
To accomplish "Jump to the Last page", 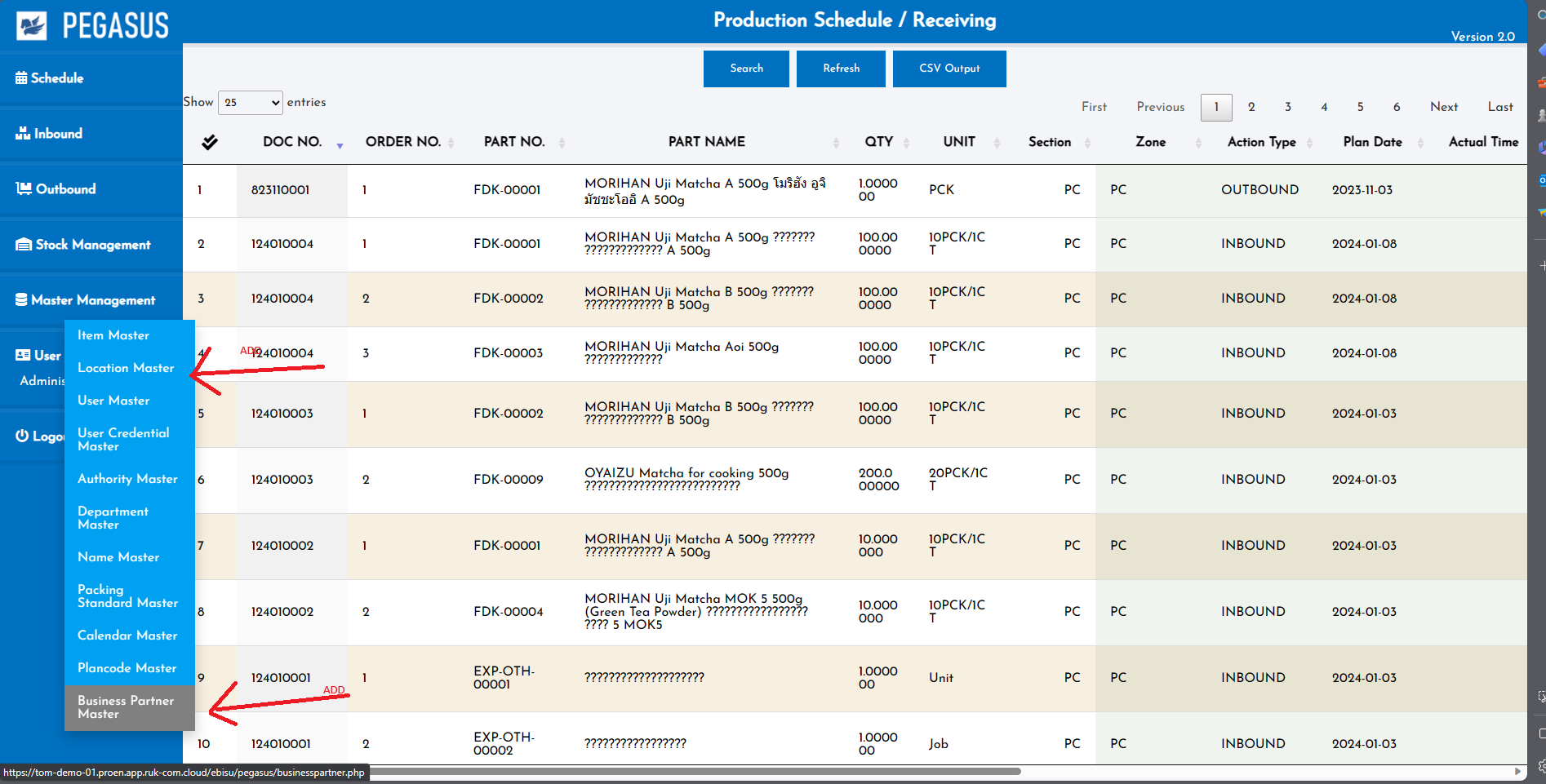I will tap(1499, 107).
